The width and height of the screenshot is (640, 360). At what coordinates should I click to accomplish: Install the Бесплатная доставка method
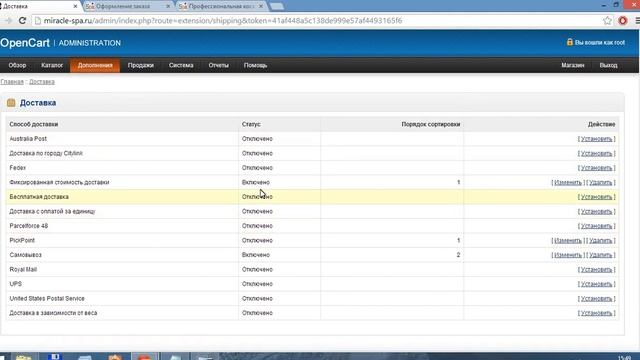coord(596,197)
